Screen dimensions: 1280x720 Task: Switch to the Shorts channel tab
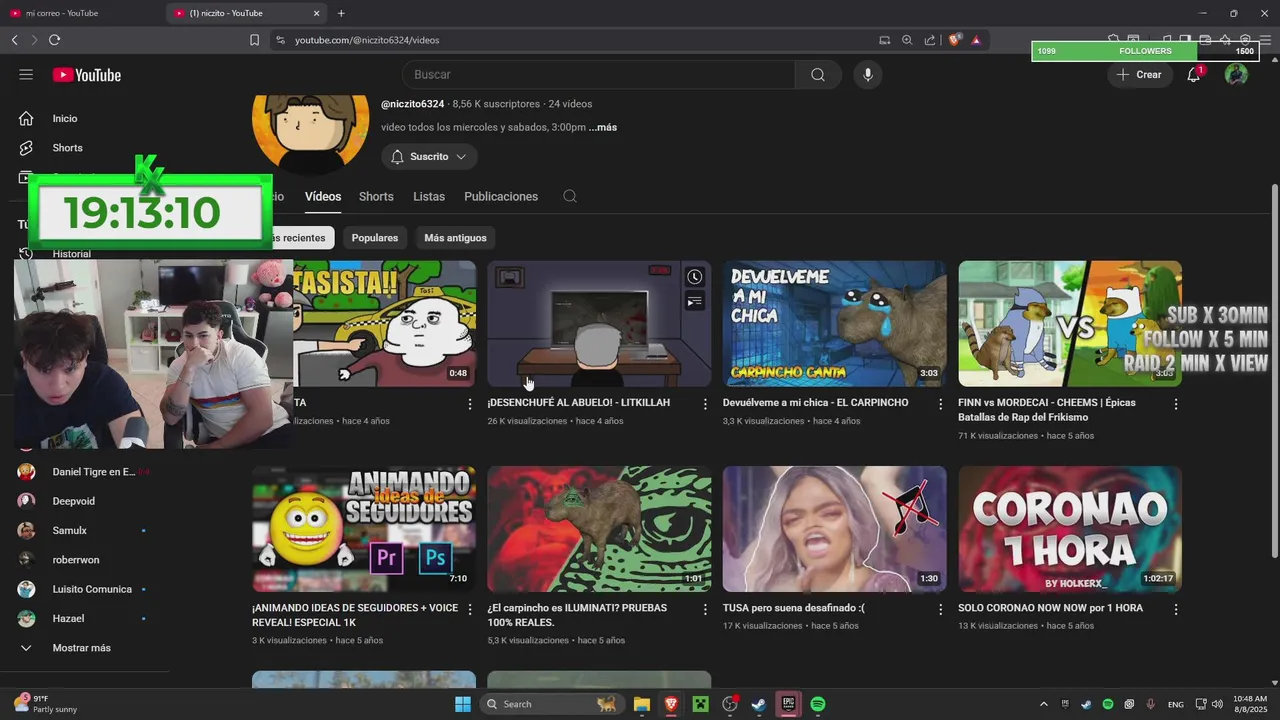tap(376, 197)
